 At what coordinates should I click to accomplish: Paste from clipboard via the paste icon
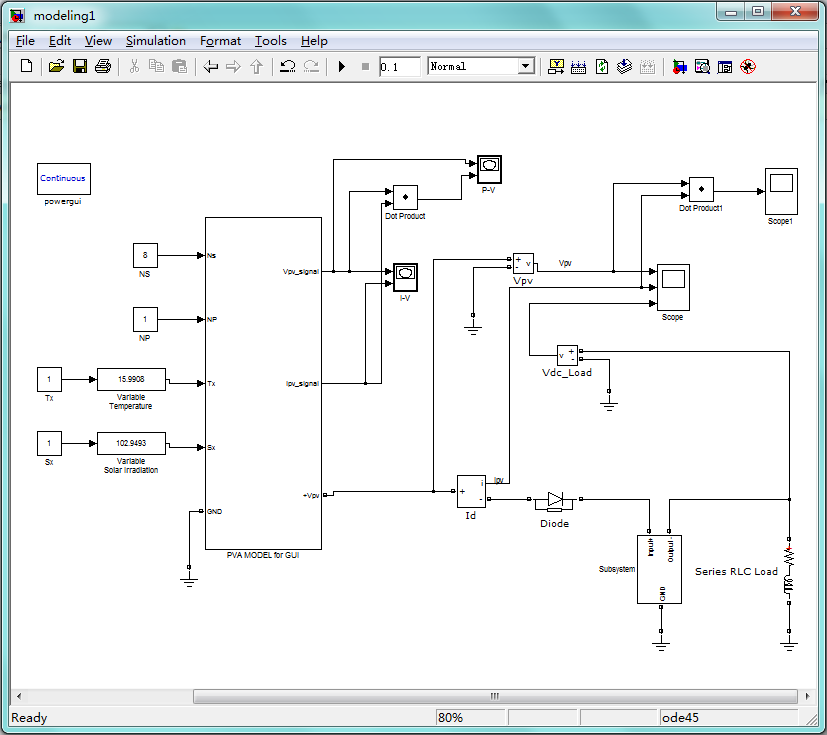[180, 66]
